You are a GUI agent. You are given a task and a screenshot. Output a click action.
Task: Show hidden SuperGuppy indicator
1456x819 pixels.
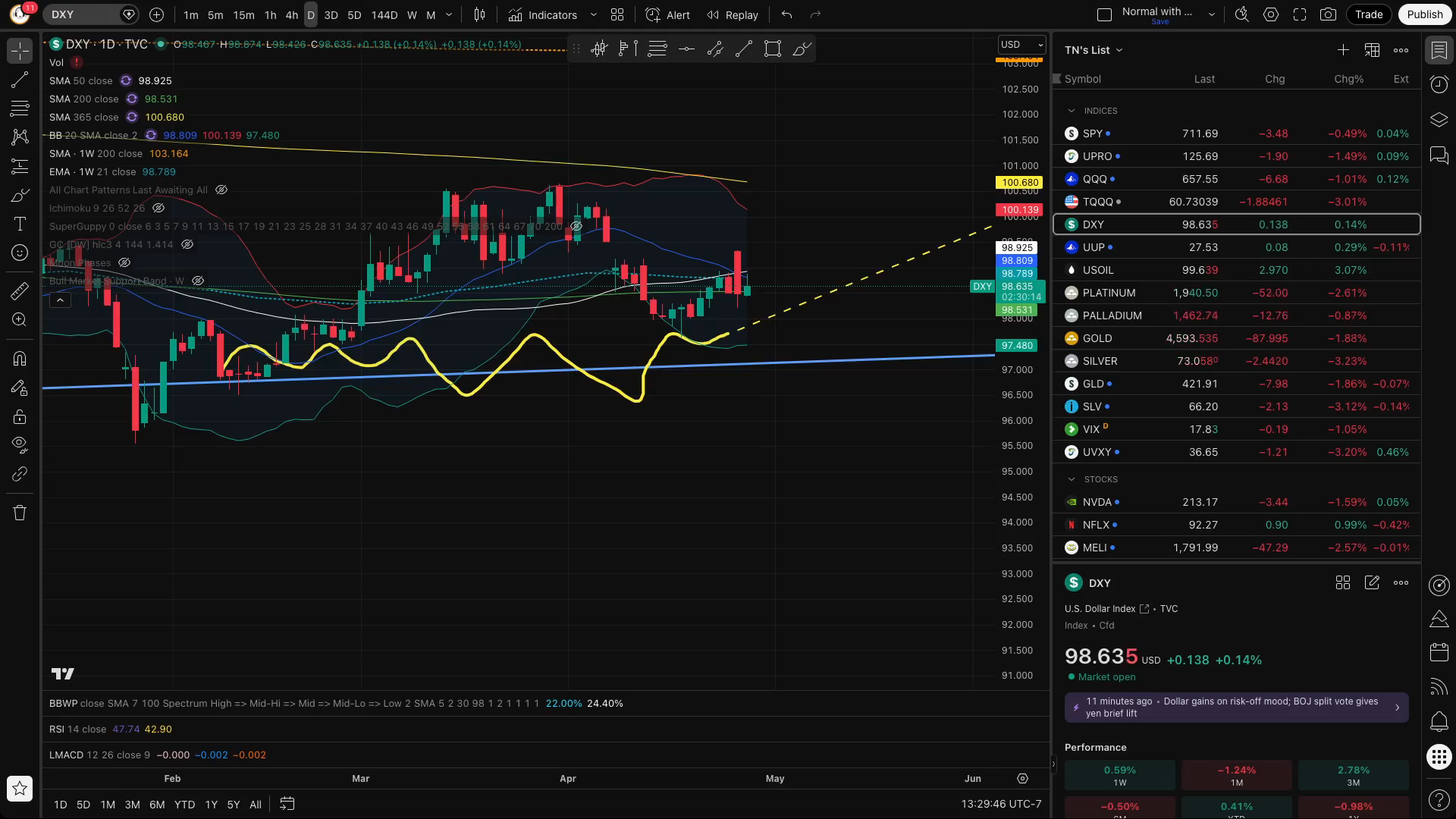tap(576, 226)
